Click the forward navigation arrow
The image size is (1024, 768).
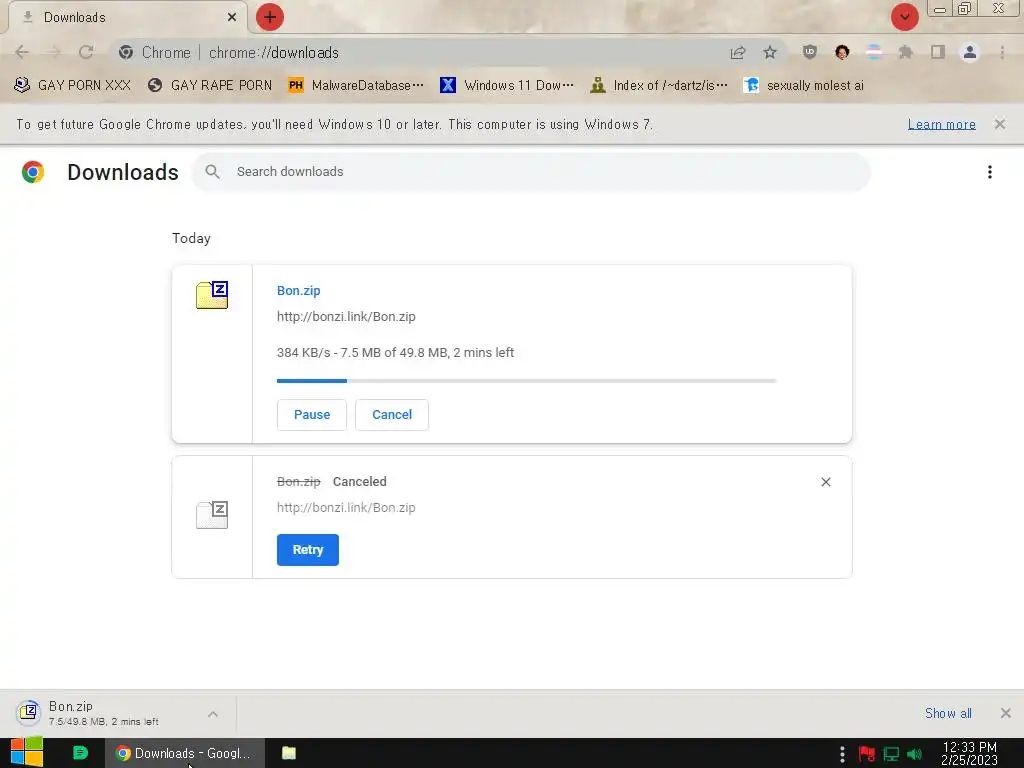(x=54, y=52)
